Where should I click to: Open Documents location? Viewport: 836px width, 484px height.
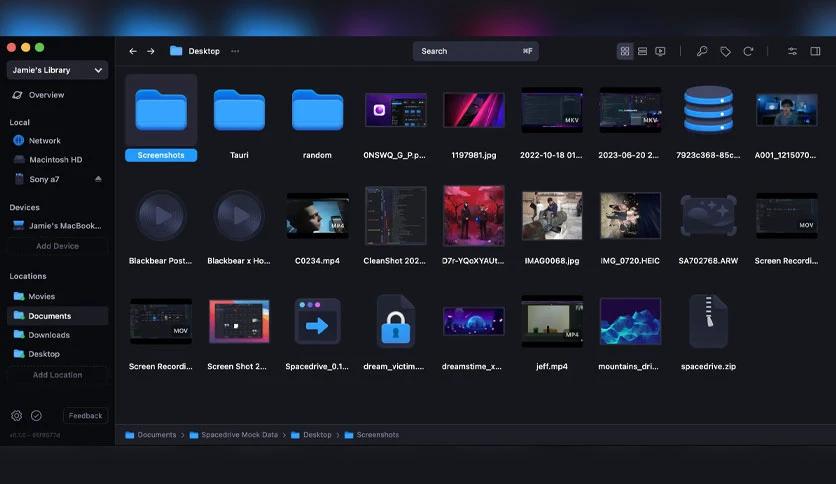coord(58,316)
